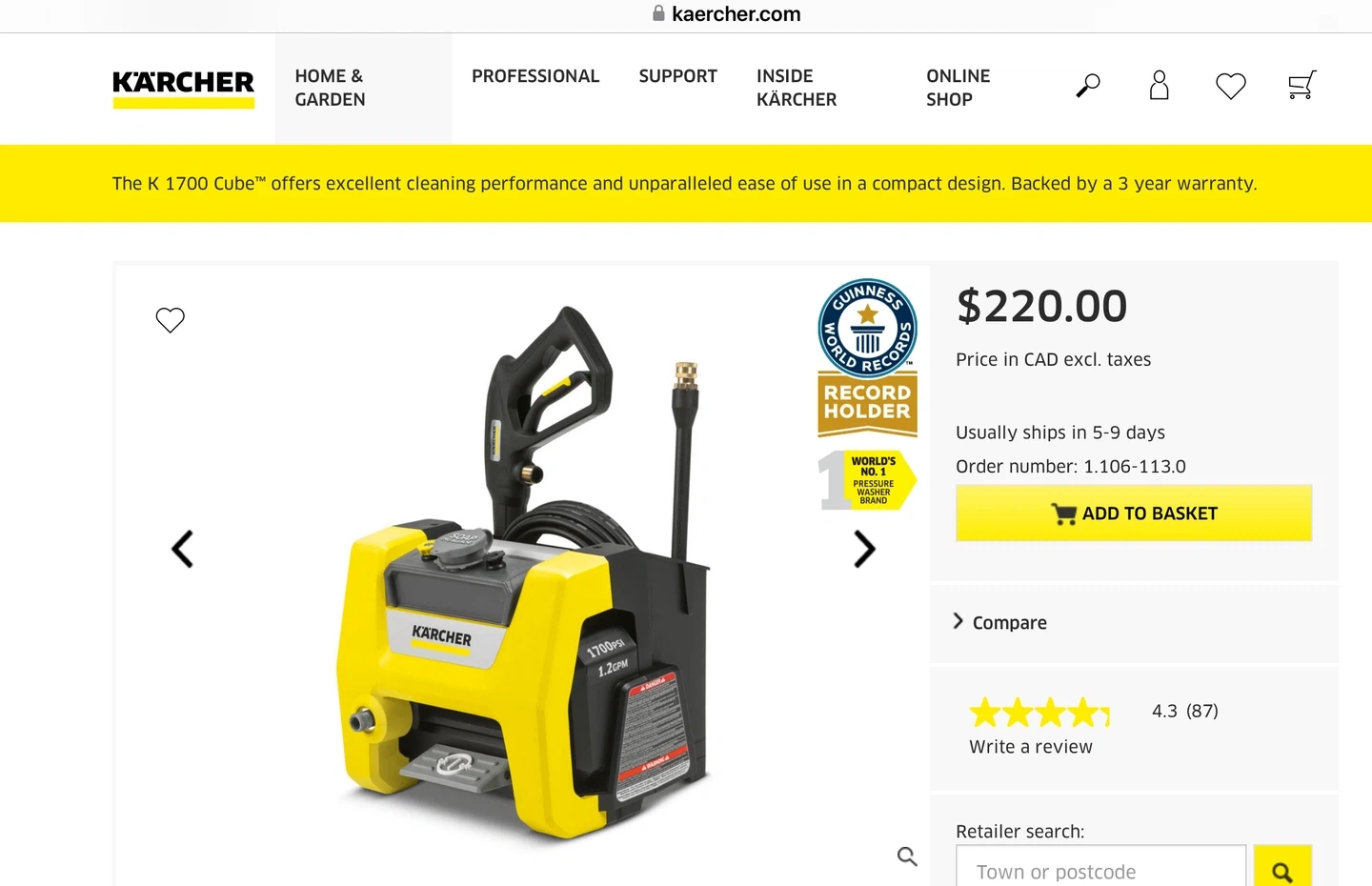Open the search magnifier in the header
Screen dimensions: 1372x886
click(1088, 86)
